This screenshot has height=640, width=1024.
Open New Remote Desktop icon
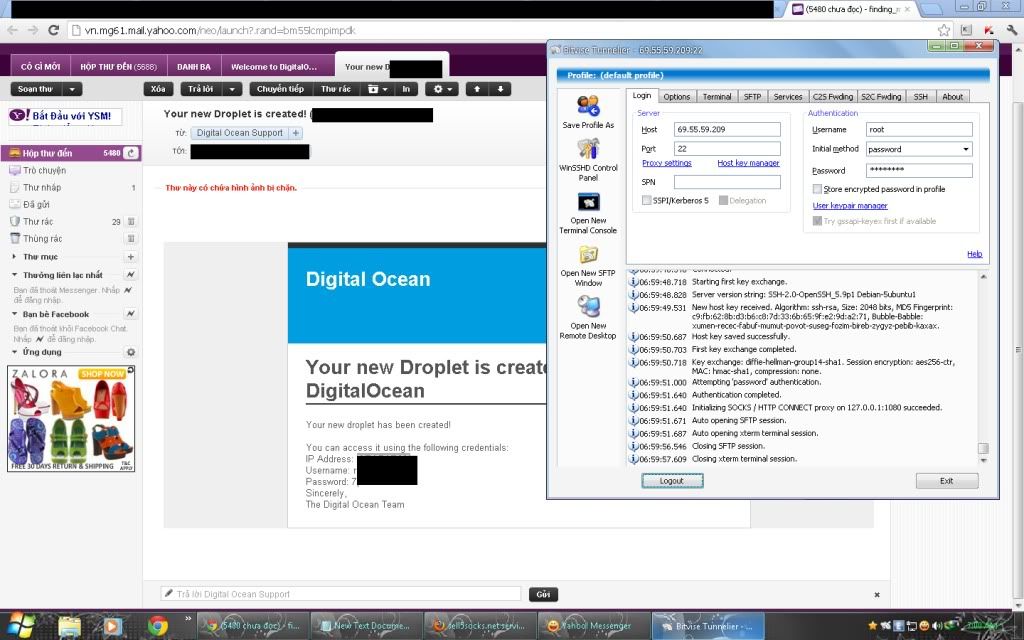tap(588, 317)
